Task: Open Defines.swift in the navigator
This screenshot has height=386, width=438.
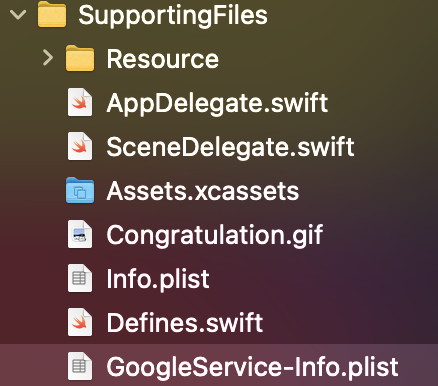Action: [x=185, y=322]
